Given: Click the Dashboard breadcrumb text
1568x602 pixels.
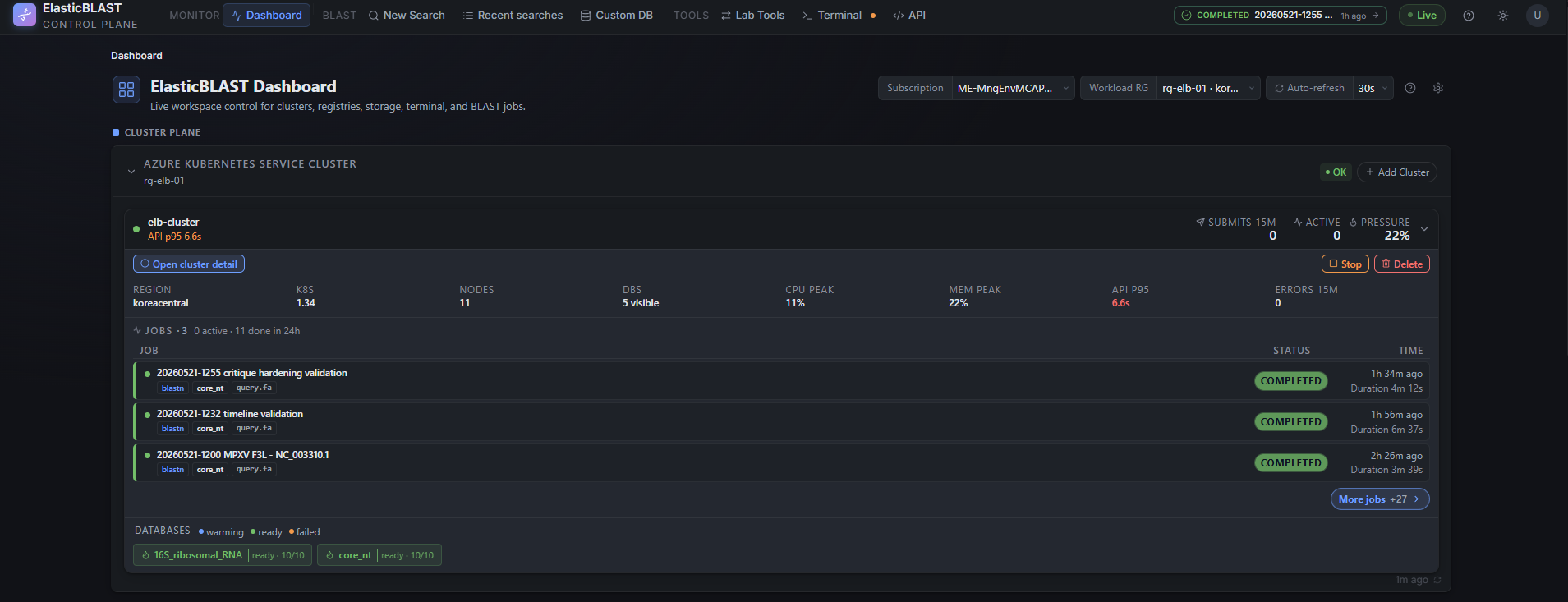Looking at the screenshot, I should coord(136,56).
